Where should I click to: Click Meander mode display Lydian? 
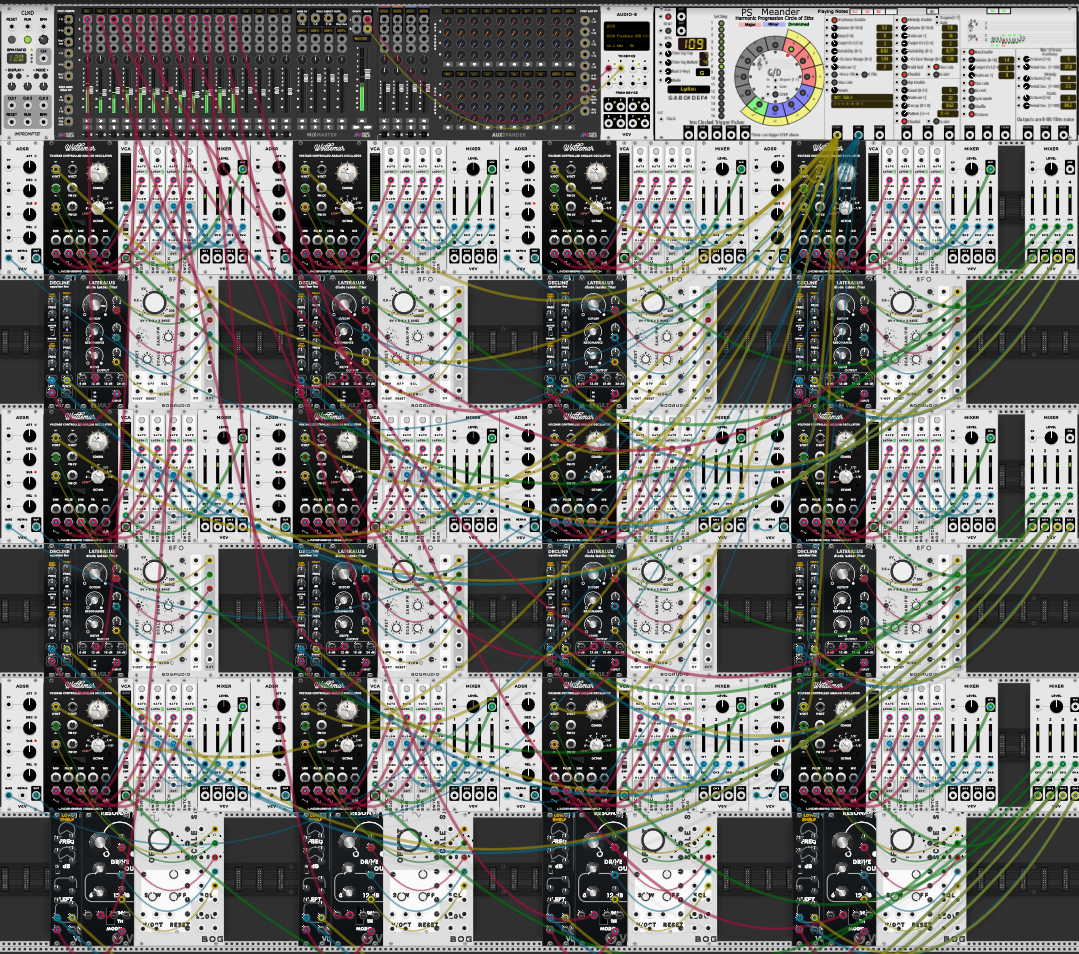[x=688, y=89]
